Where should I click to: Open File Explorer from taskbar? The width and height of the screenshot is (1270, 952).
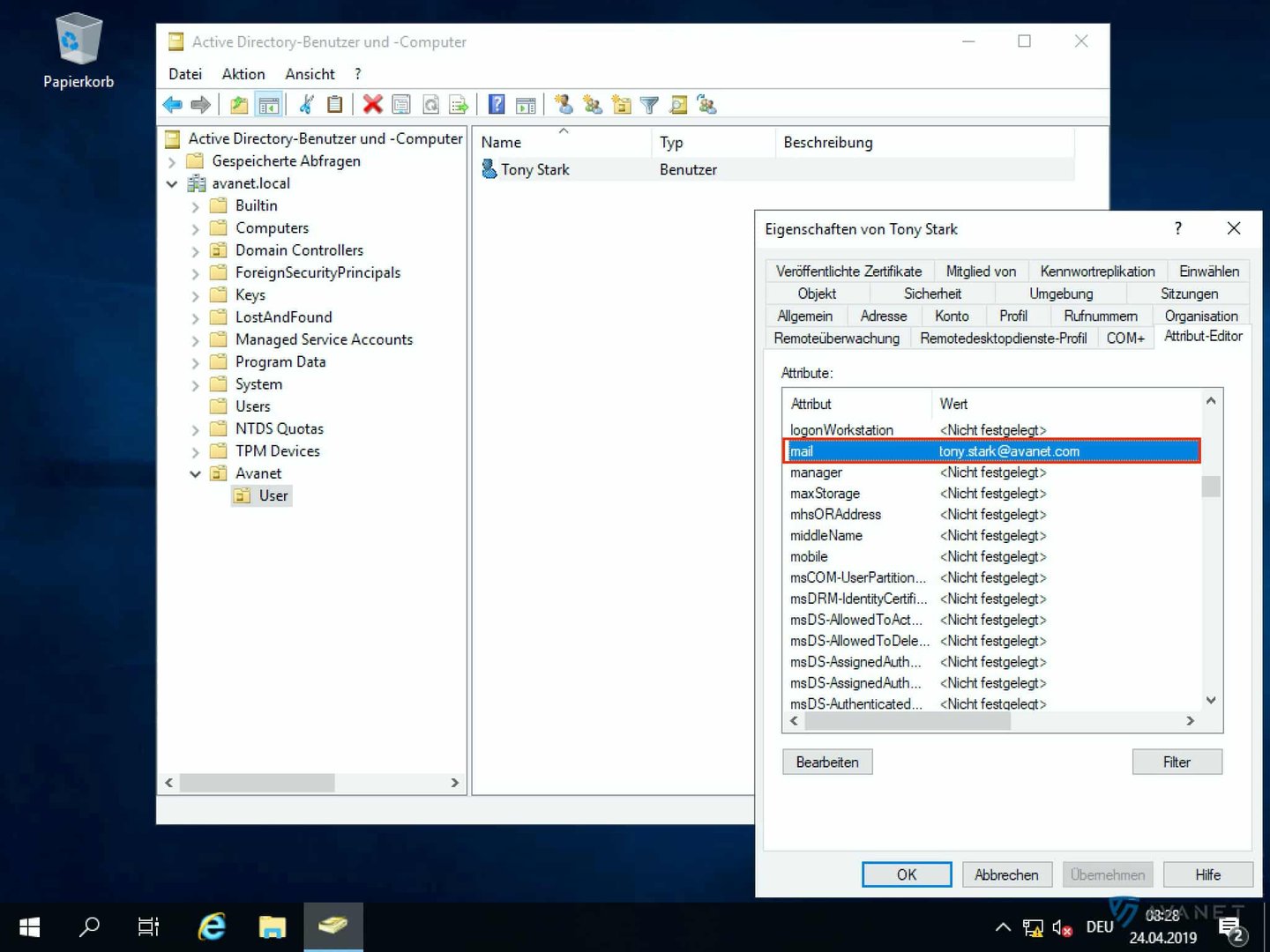[x=272, y=926]
